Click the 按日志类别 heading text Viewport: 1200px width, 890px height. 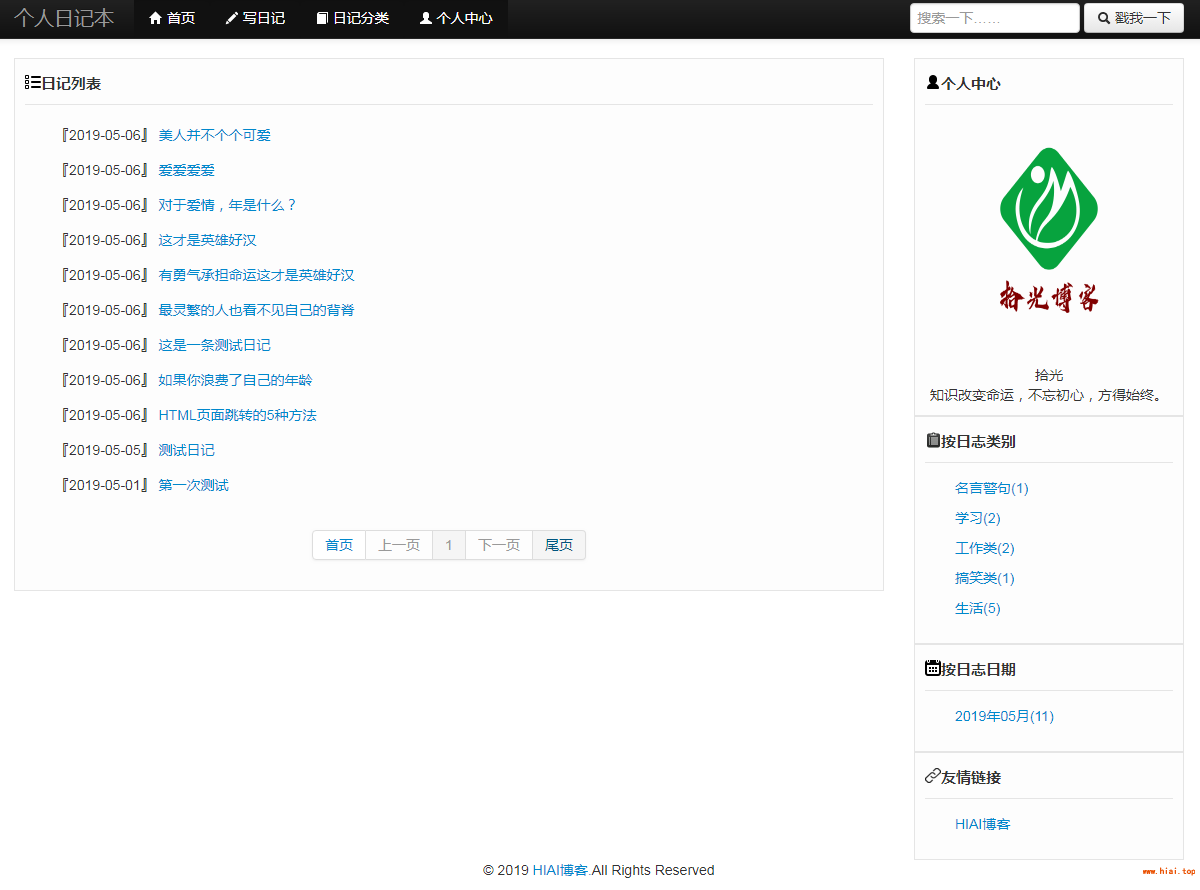978,441
